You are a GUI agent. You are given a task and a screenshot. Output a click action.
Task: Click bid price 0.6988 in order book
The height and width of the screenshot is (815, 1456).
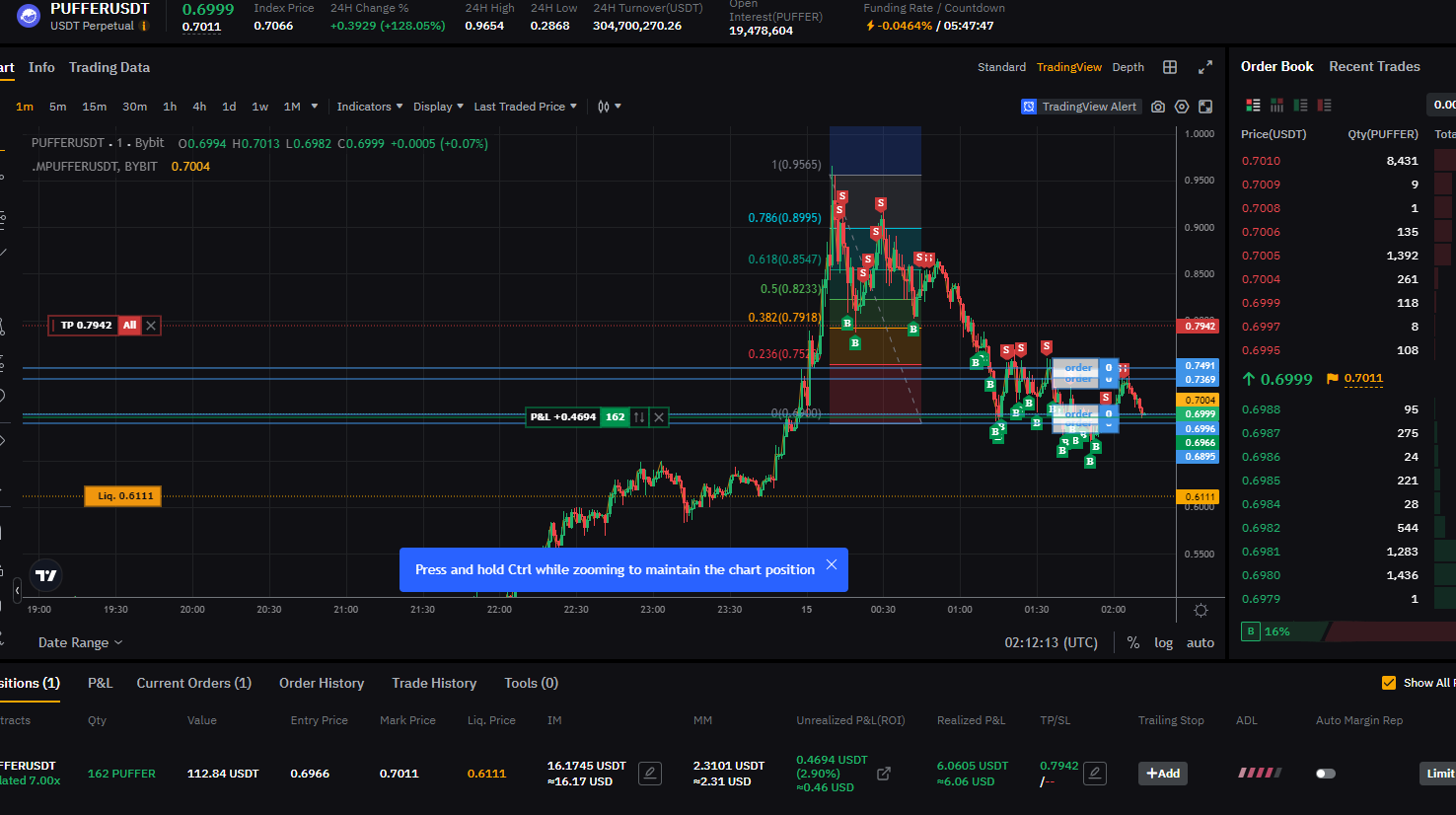tap(1261, 409)
